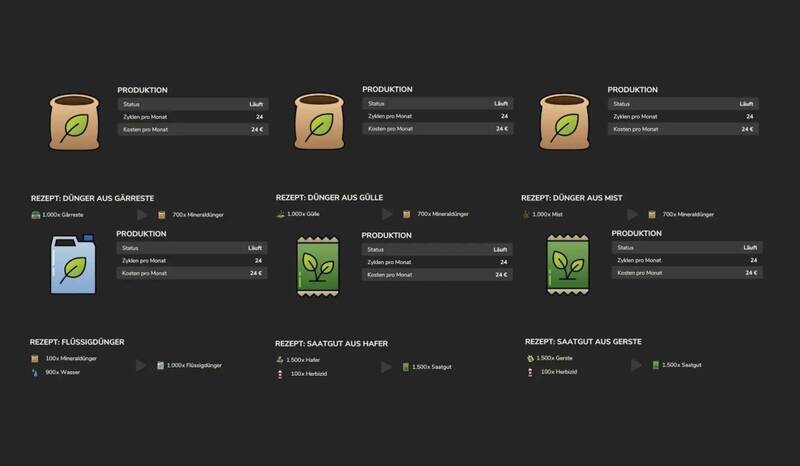
Task: Click the arrow in Dünger aus Gärreste recipe
Action: tap(142, 215)
